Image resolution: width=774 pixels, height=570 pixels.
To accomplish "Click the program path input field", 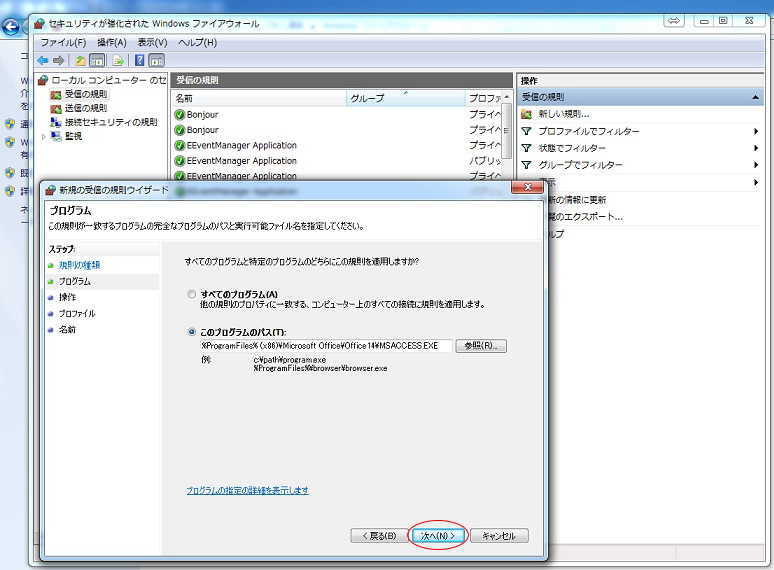I will point(326,345).
